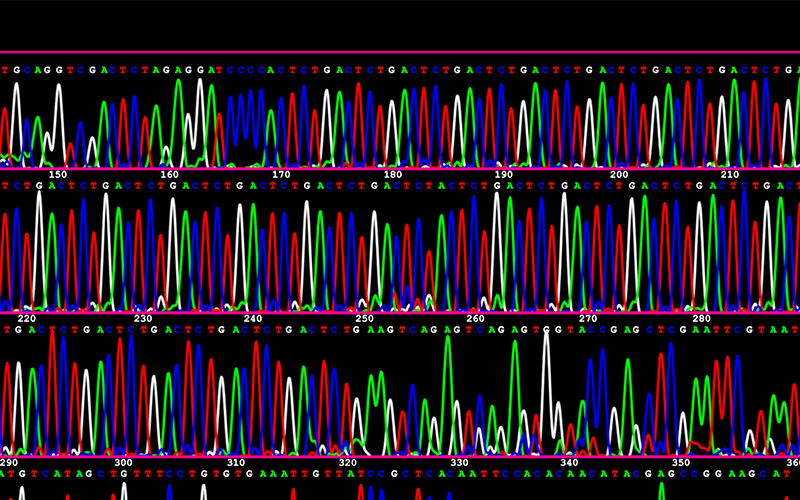
Task: Select position label 270
Action: tap(588, 318)
